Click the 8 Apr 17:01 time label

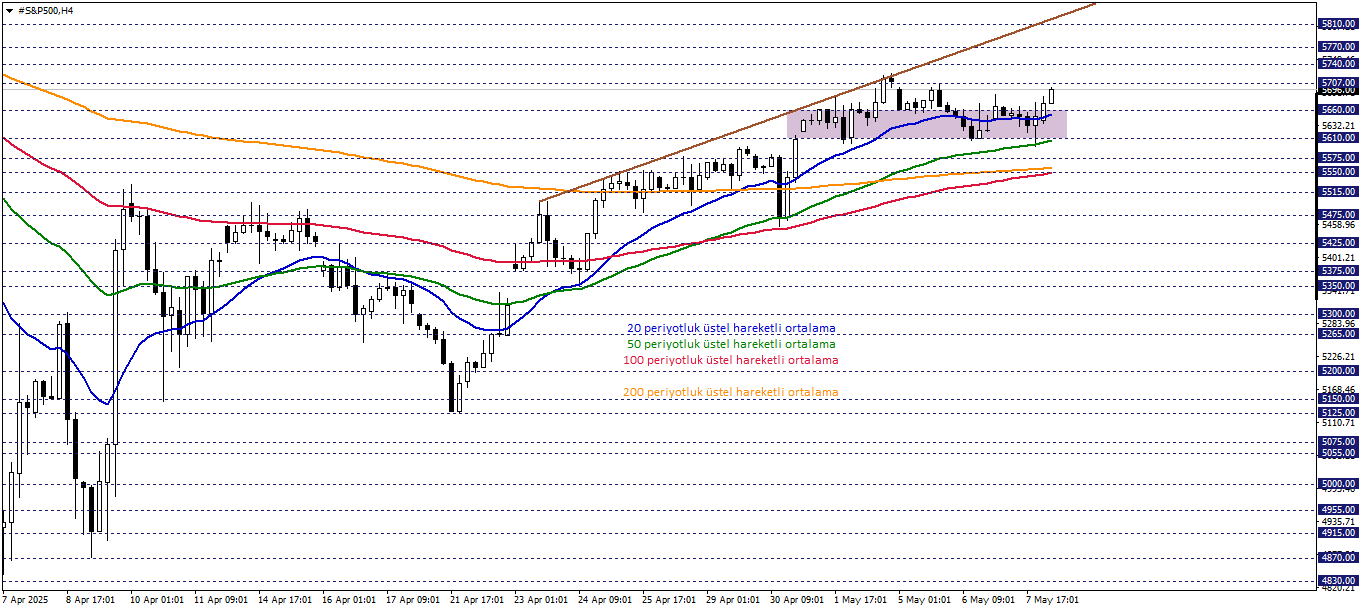(x=91, y=600)
